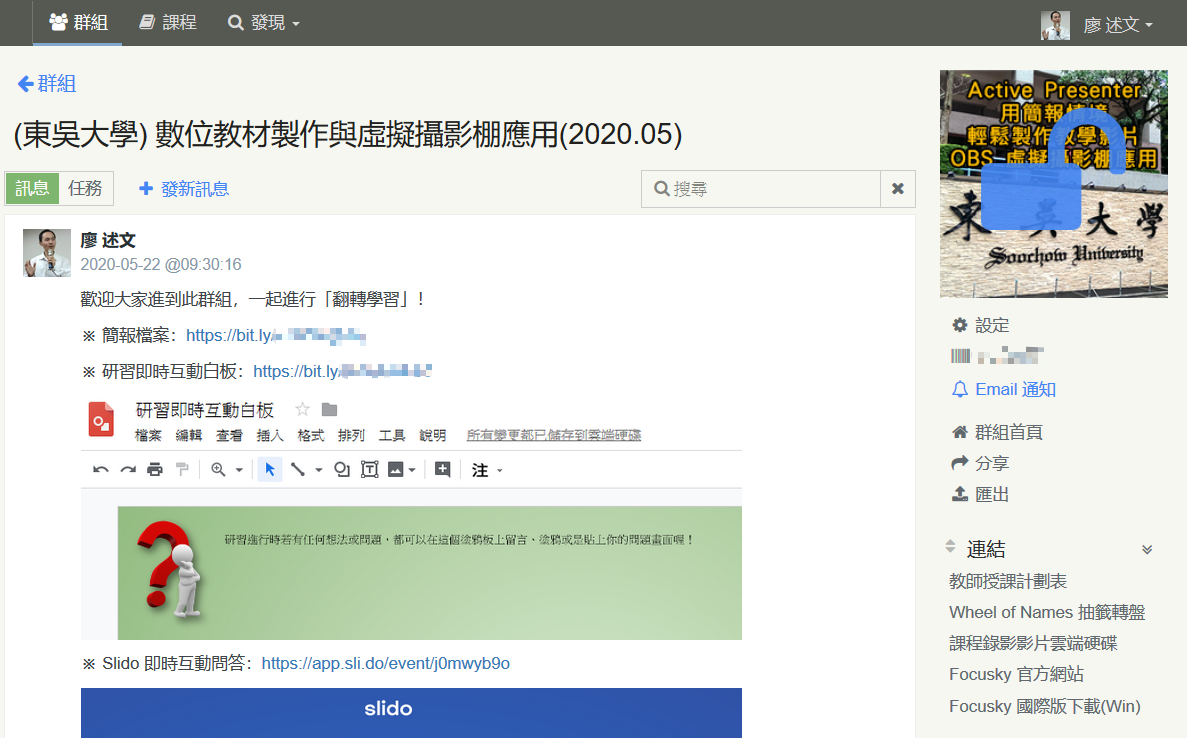Open the 格式 menu in the drawing

(x=311, y=435)
